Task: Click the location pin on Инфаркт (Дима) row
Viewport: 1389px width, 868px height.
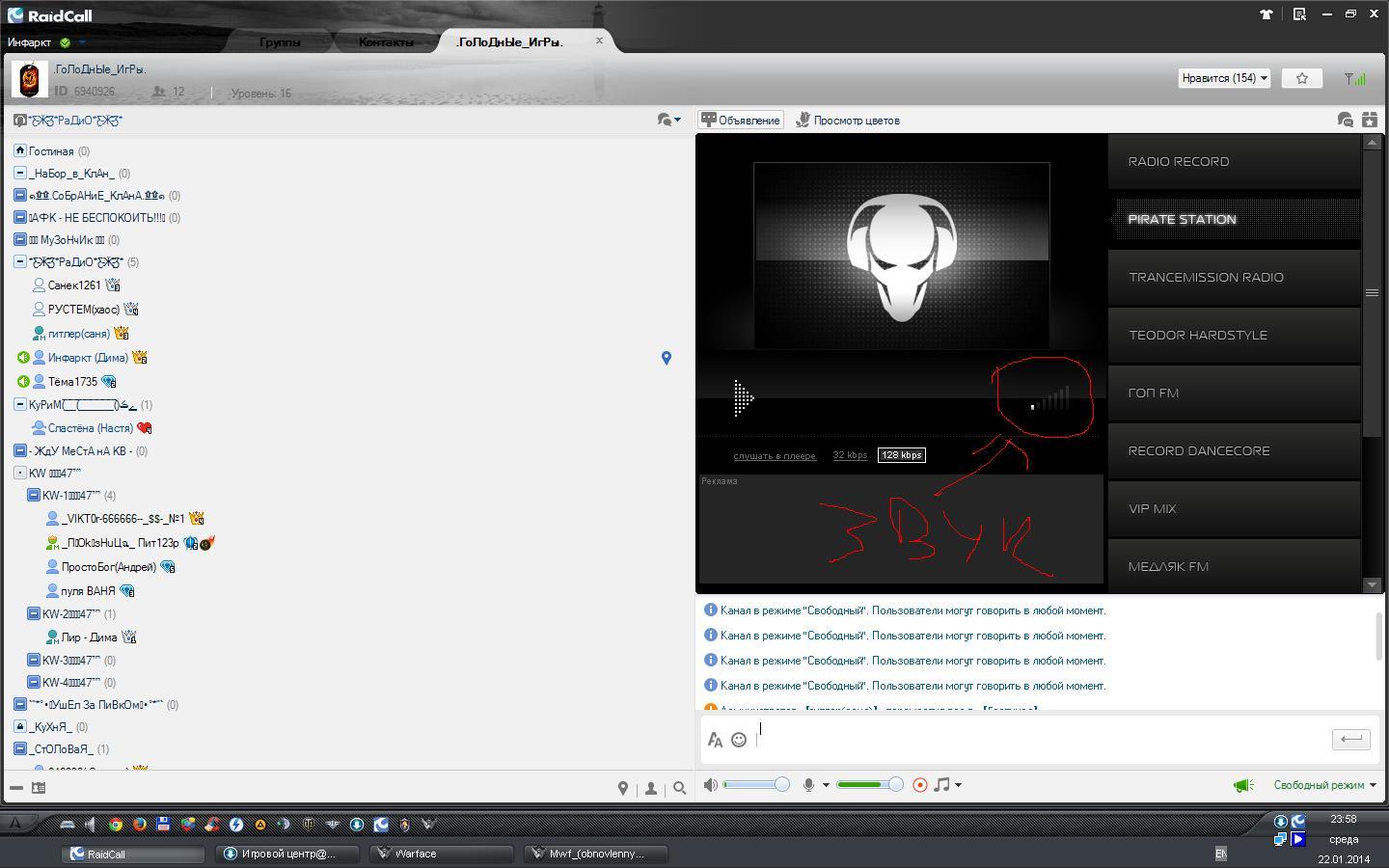Action: pos(666,358)
